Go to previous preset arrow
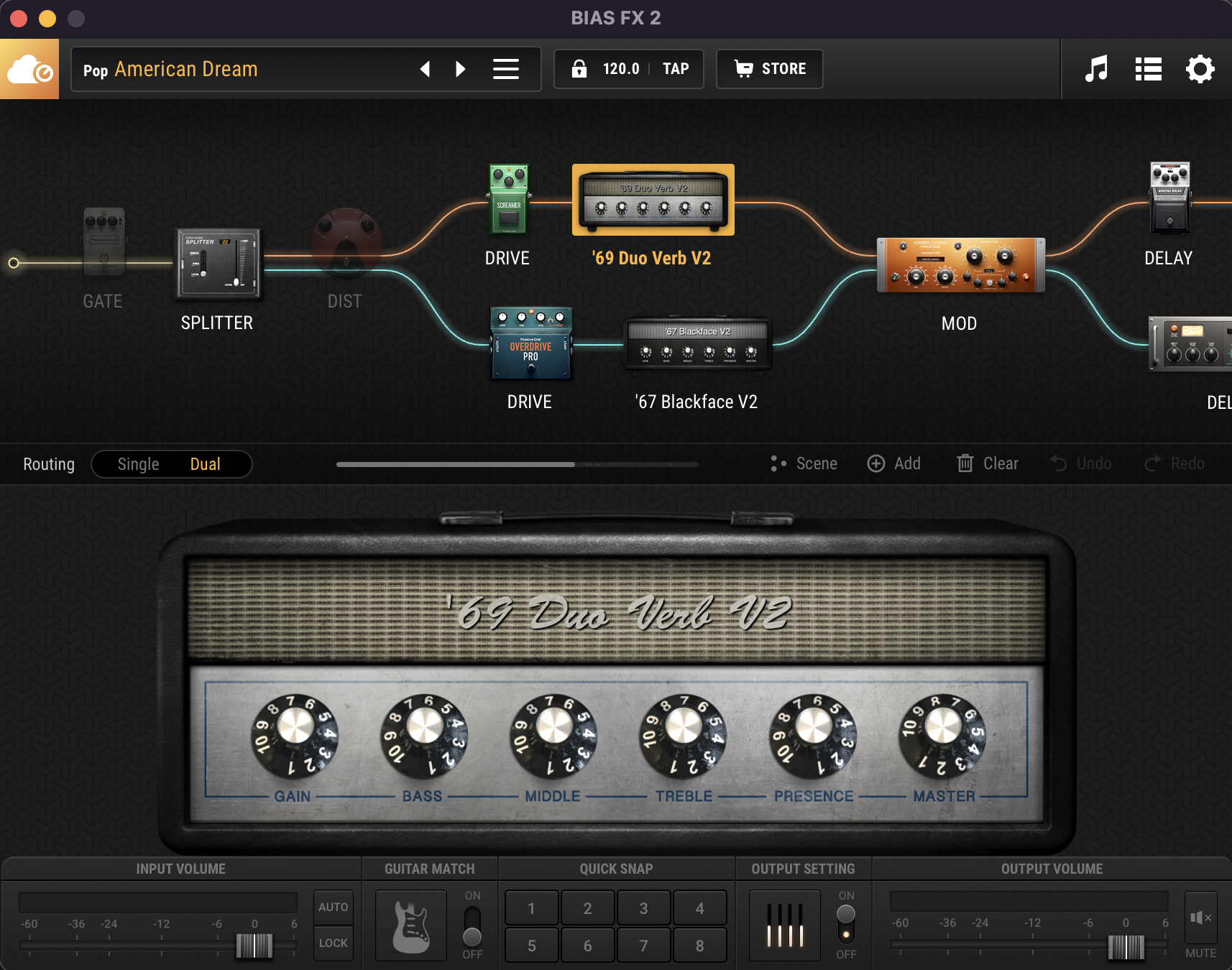This screenshot has height=970, width=1232. (x=425, y=69)
